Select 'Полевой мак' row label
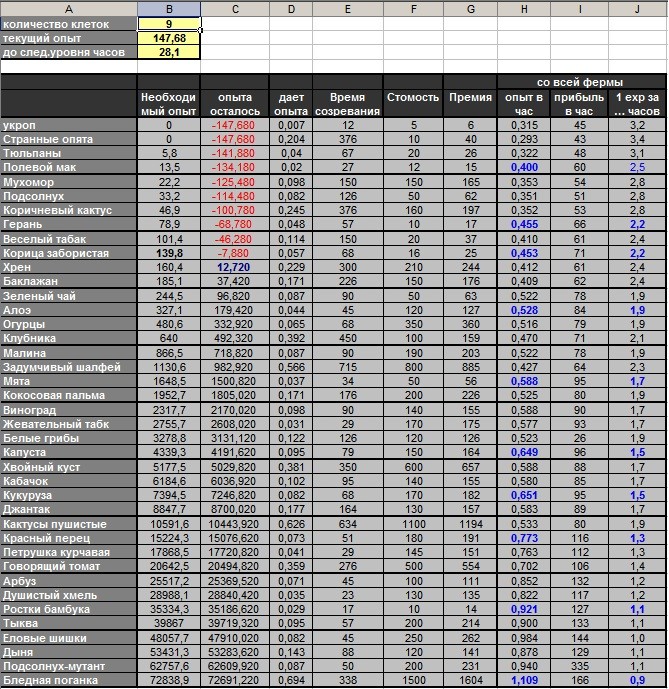This screenshot has width=669, height=689. [x=69, y=167]
